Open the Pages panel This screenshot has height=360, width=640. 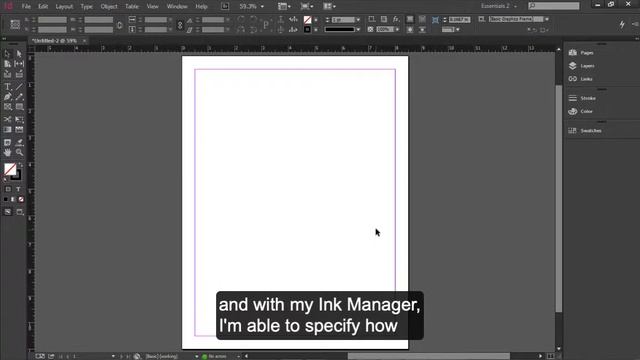[x=587, y=53]
